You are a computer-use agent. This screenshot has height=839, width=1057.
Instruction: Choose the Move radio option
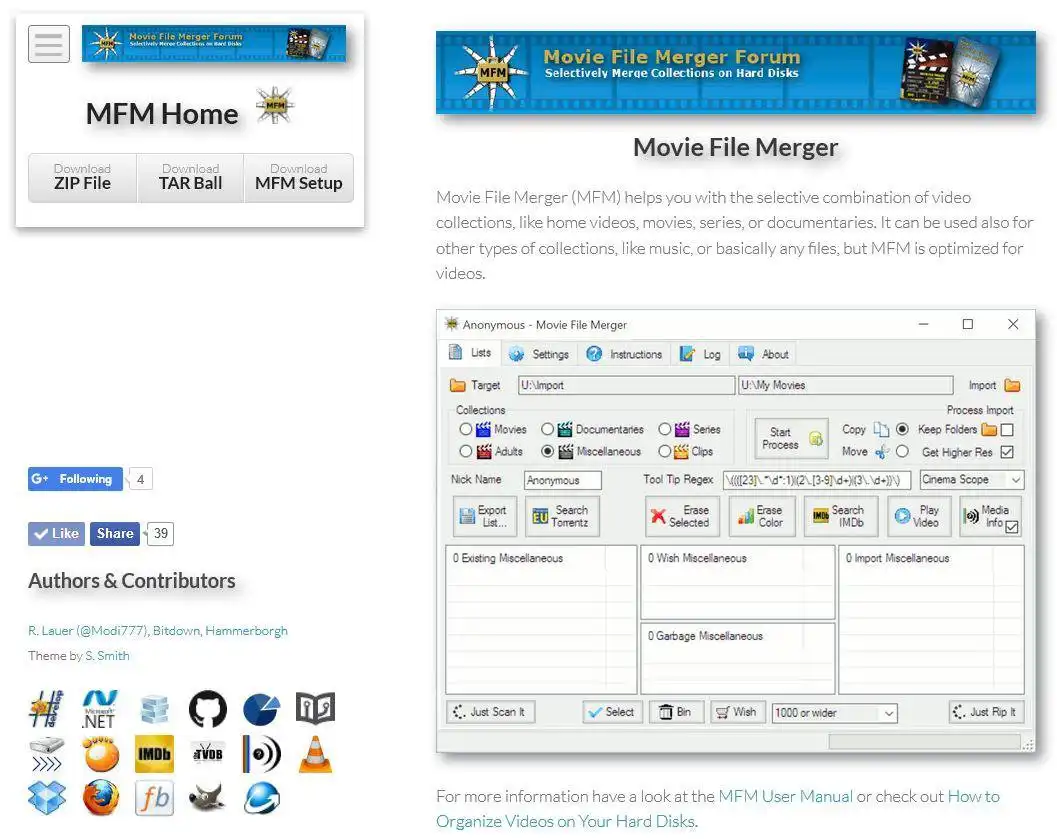coord(903,452)
